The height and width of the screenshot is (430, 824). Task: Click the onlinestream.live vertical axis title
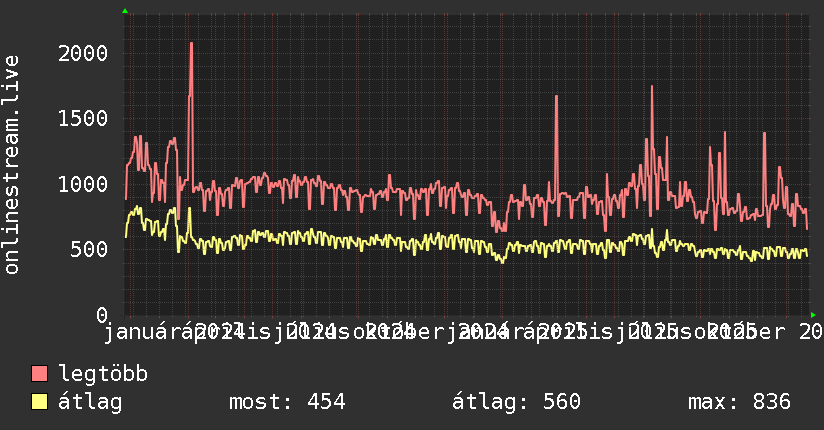tap(12, 165)
